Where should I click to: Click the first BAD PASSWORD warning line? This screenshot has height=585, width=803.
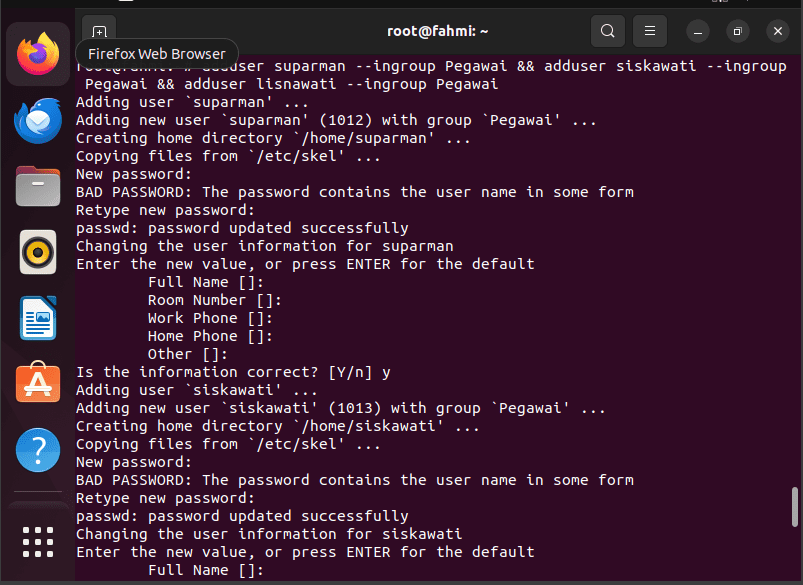(x=355, y=192)
